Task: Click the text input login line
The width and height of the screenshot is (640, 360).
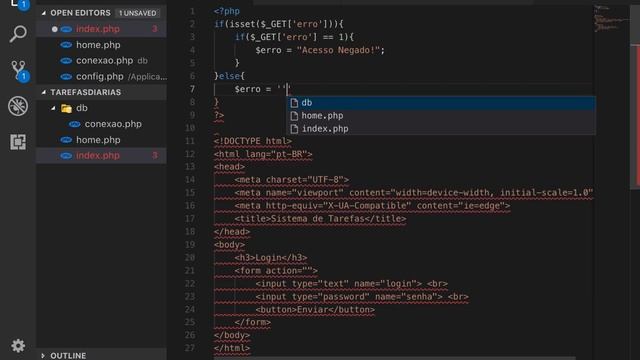Action: tap(351, 284)
